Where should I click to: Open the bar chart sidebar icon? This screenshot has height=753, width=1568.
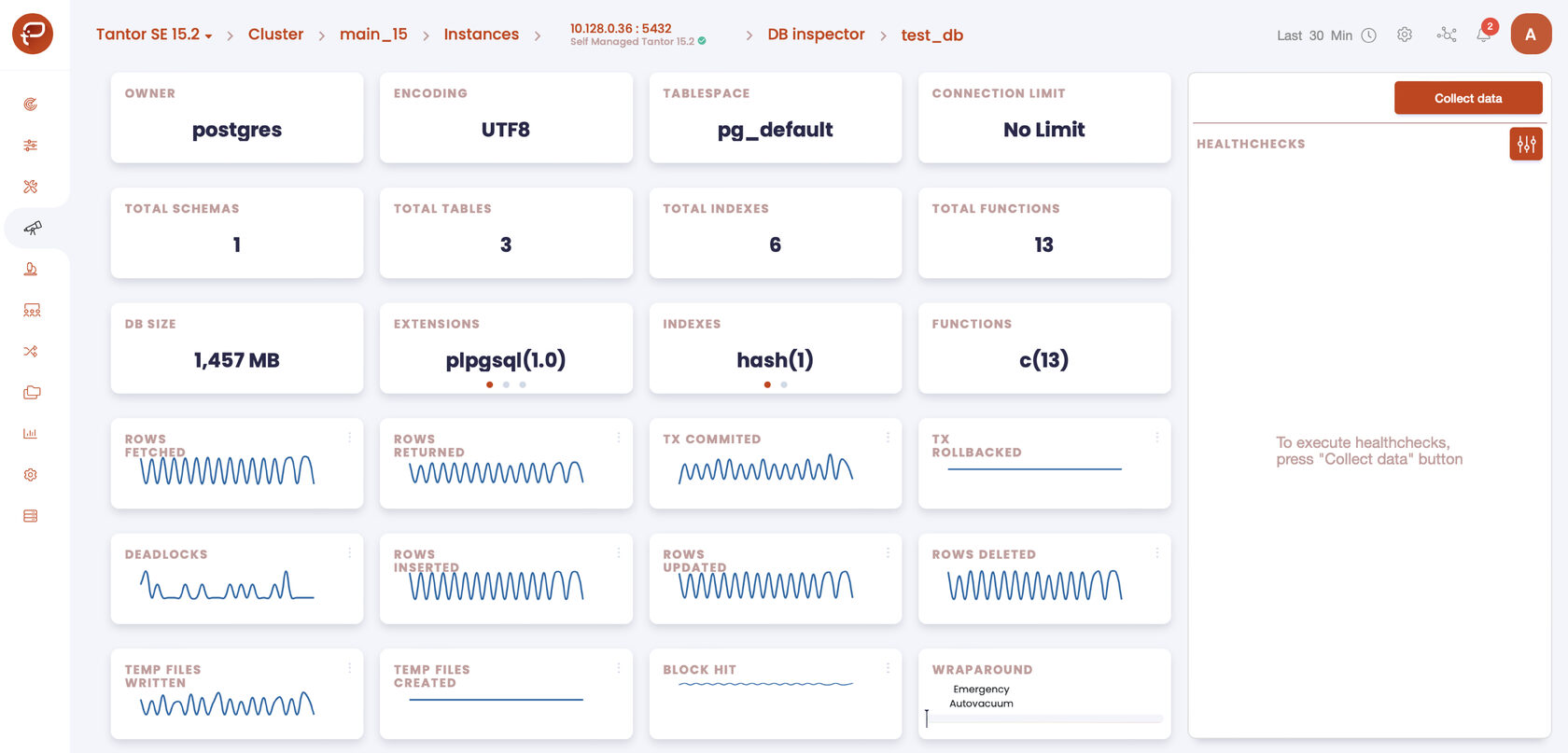[31, 433]
